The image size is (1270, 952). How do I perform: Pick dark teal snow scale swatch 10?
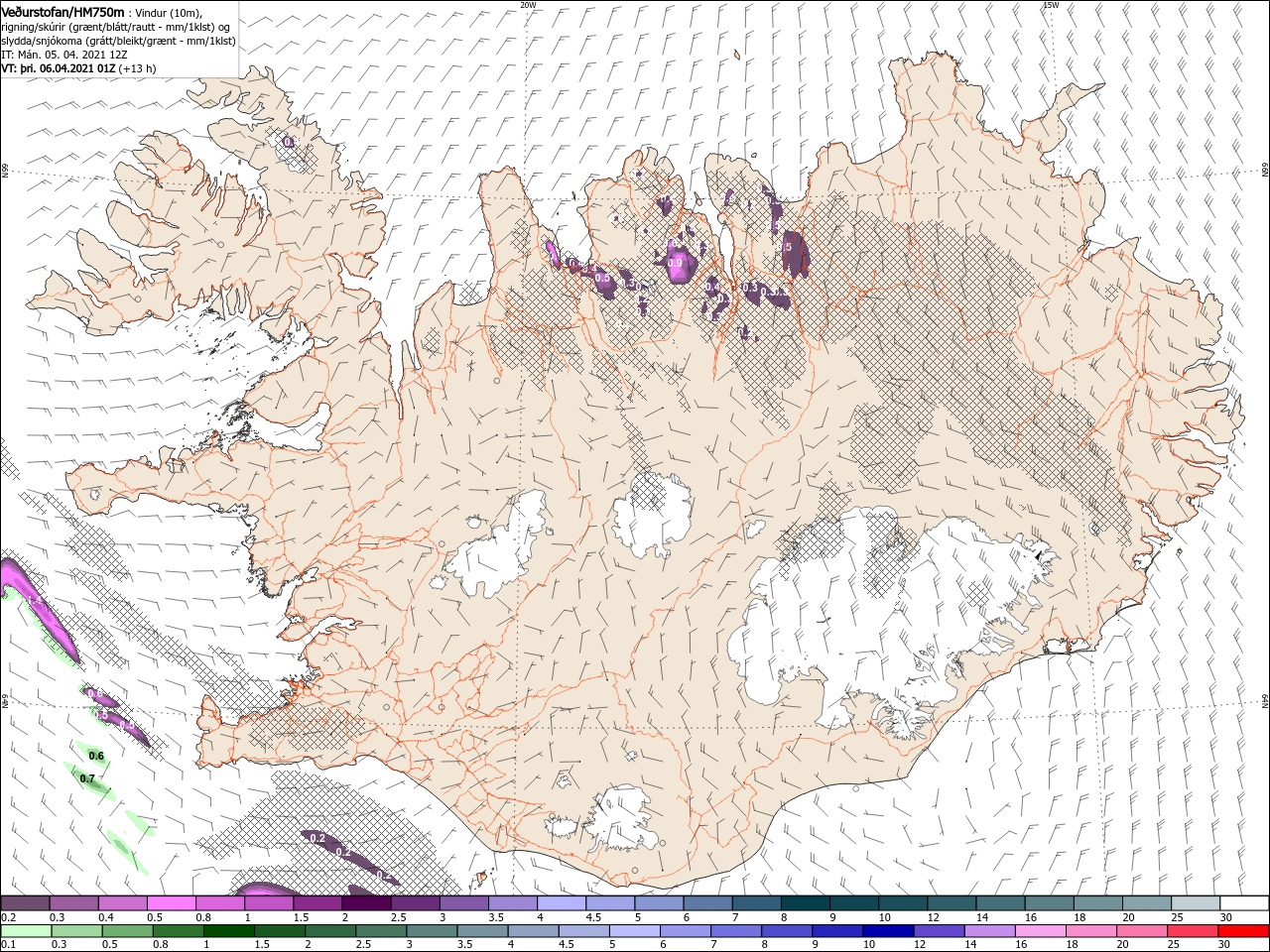(x=903, y=903)
